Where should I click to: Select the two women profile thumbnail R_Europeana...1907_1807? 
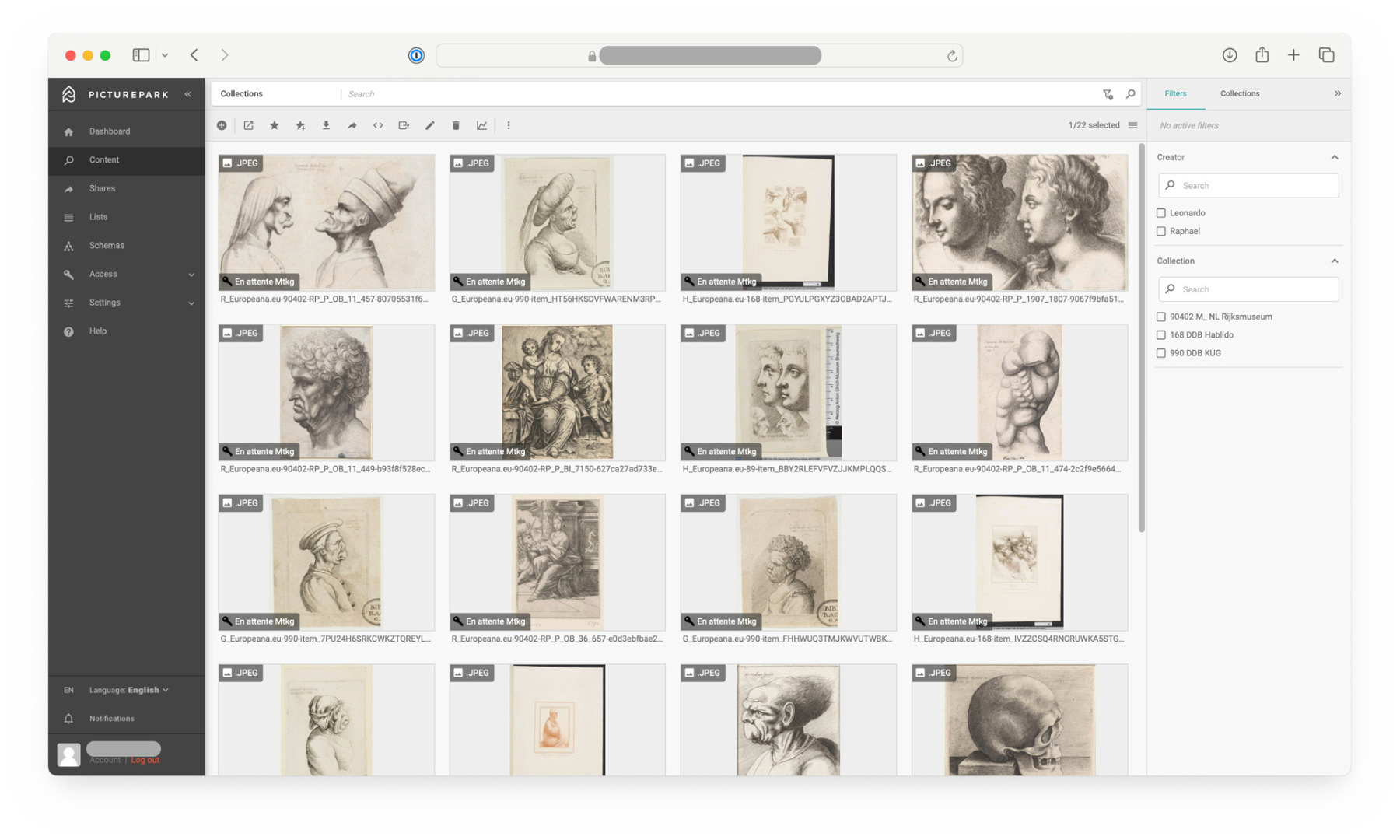click(x=1020, y=222)
